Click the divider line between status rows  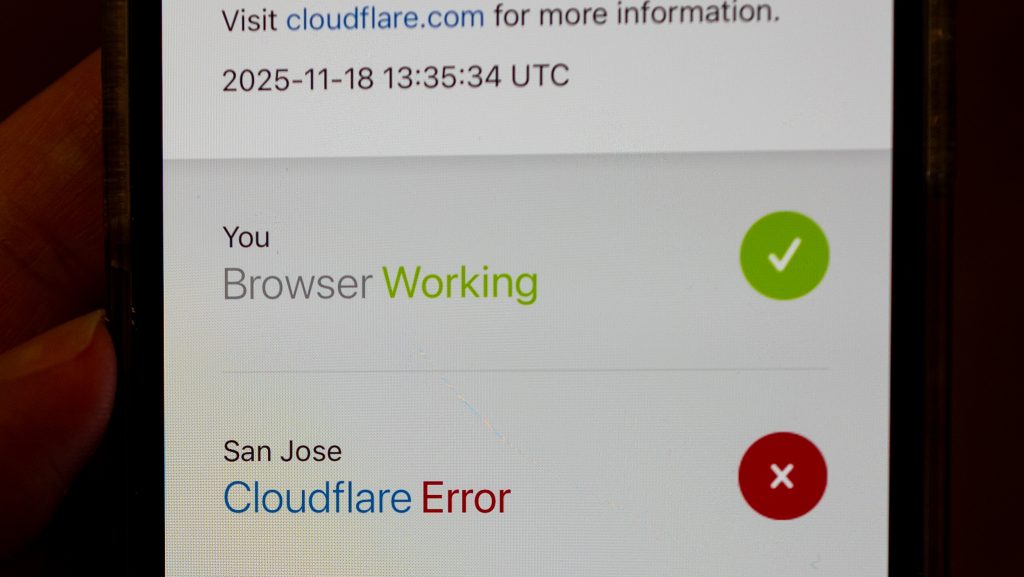pyautogui.click(x=526, y=370)
